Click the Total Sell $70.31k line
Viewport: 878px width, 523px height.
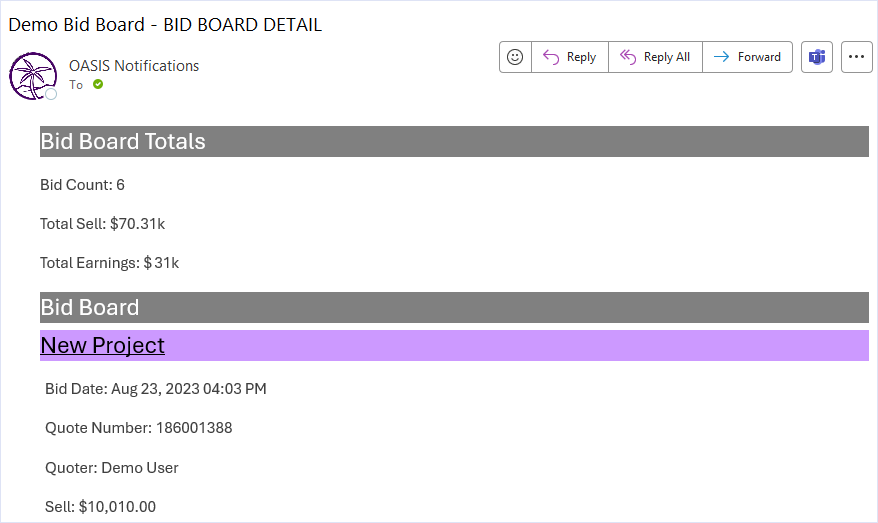(x=102, y=224)
